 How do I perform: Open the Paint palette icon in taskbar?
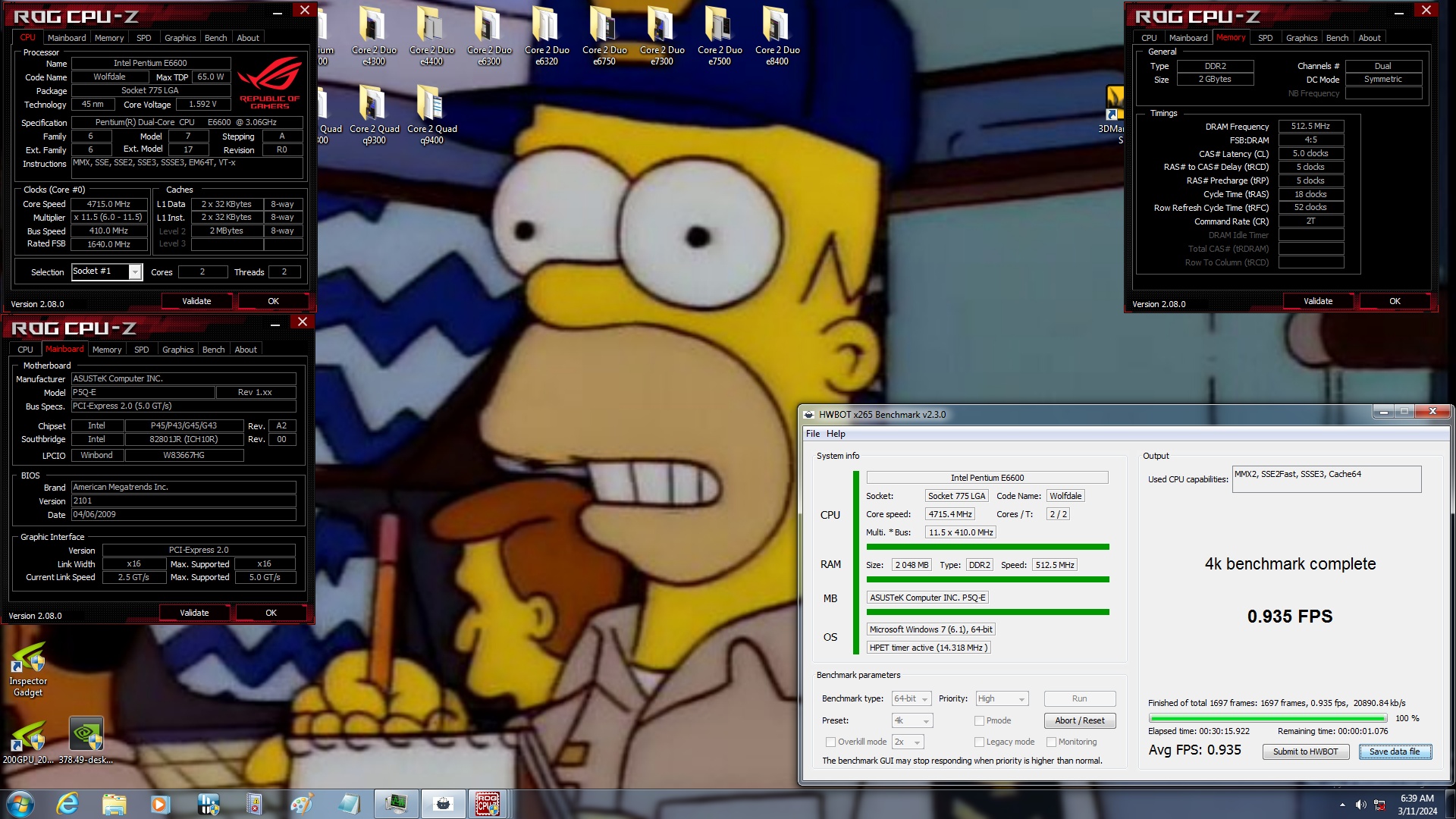point(301,803)
